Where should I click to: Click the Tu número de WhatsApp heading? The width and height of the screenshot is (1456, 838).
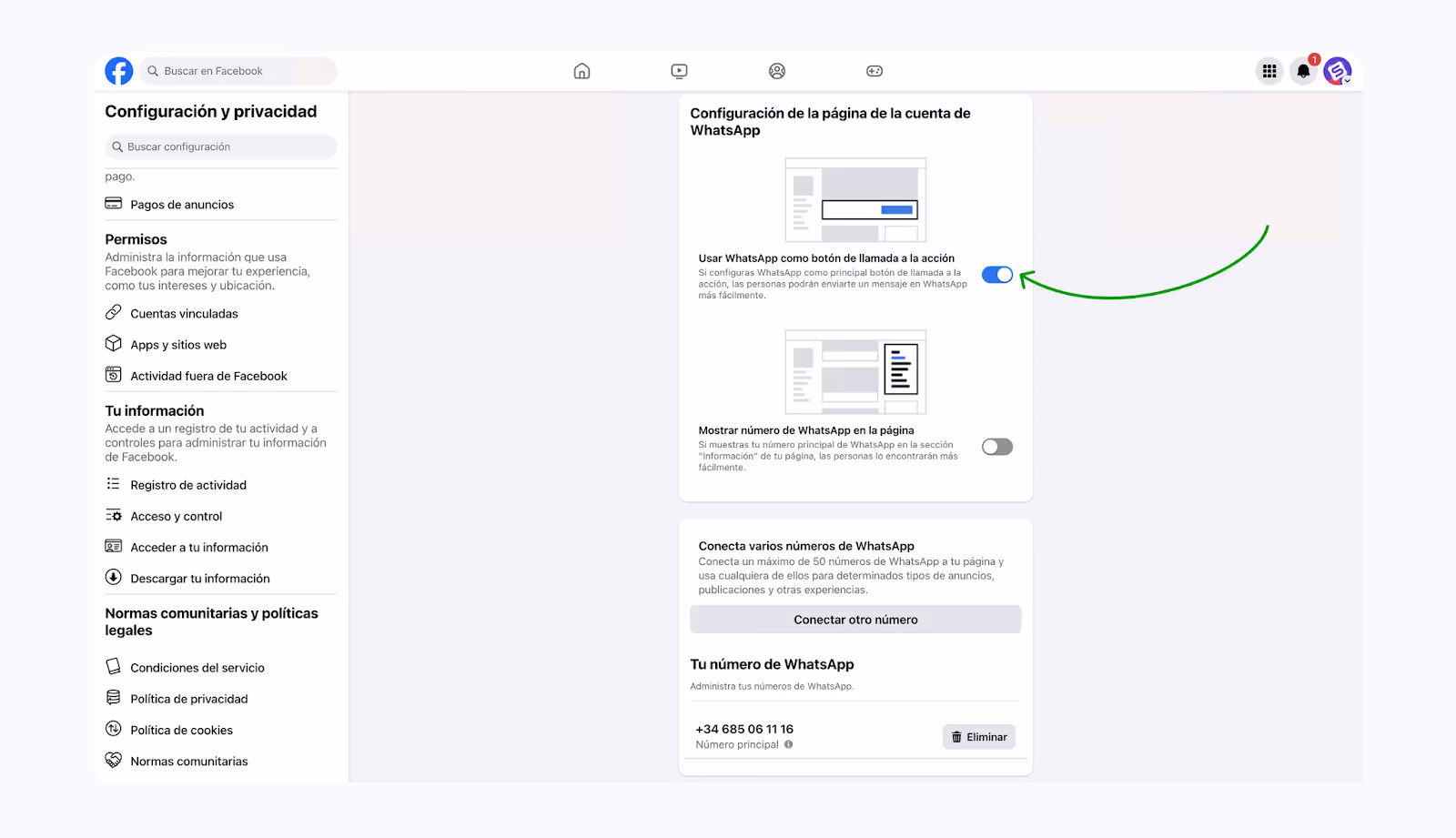(x=772, y=664)
